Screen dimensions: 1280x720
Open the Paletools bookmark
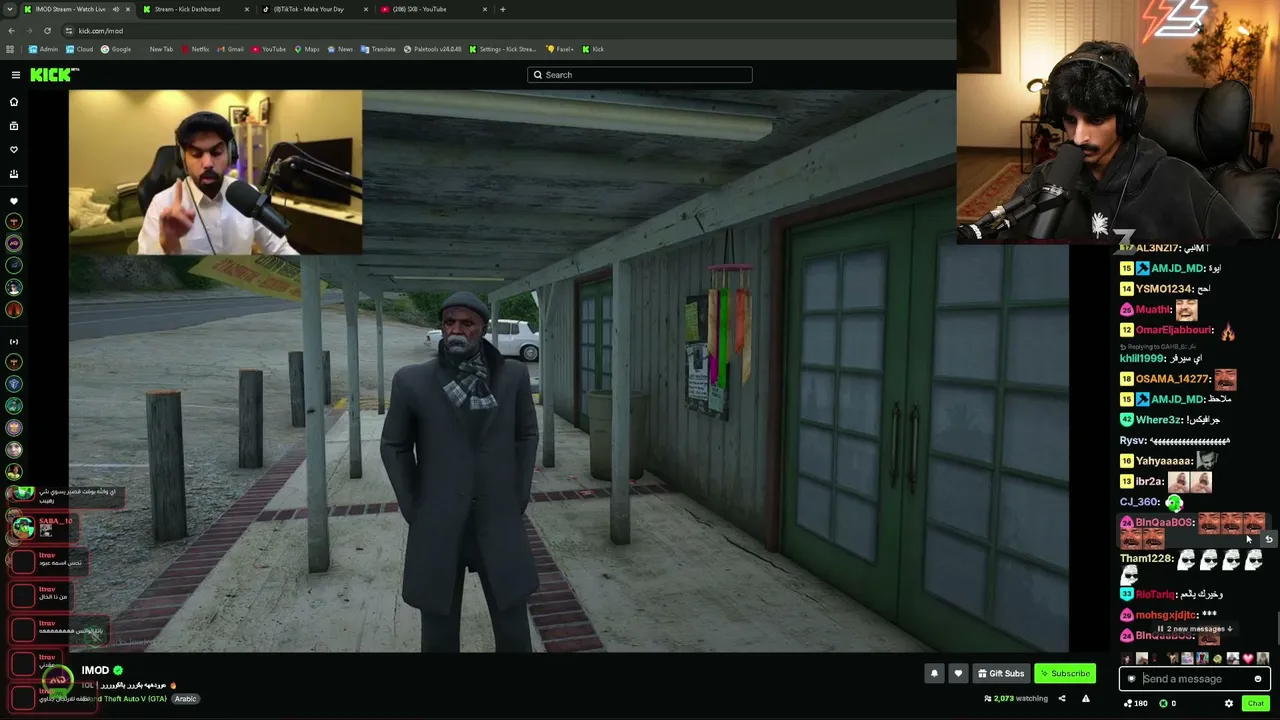pyautogui.click(x=433, y=49)
